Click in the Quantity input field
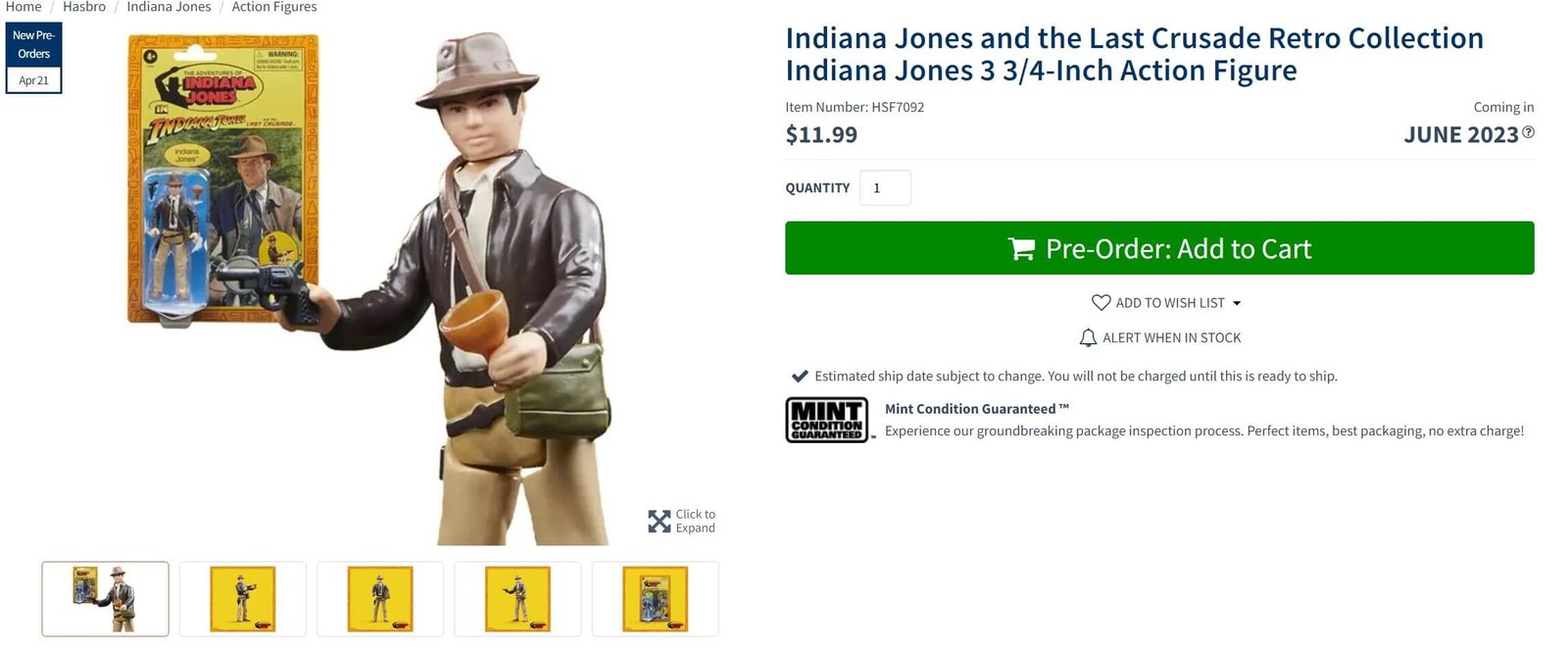The height and width of the screenshot is (654, 1568). click(884, 188)
